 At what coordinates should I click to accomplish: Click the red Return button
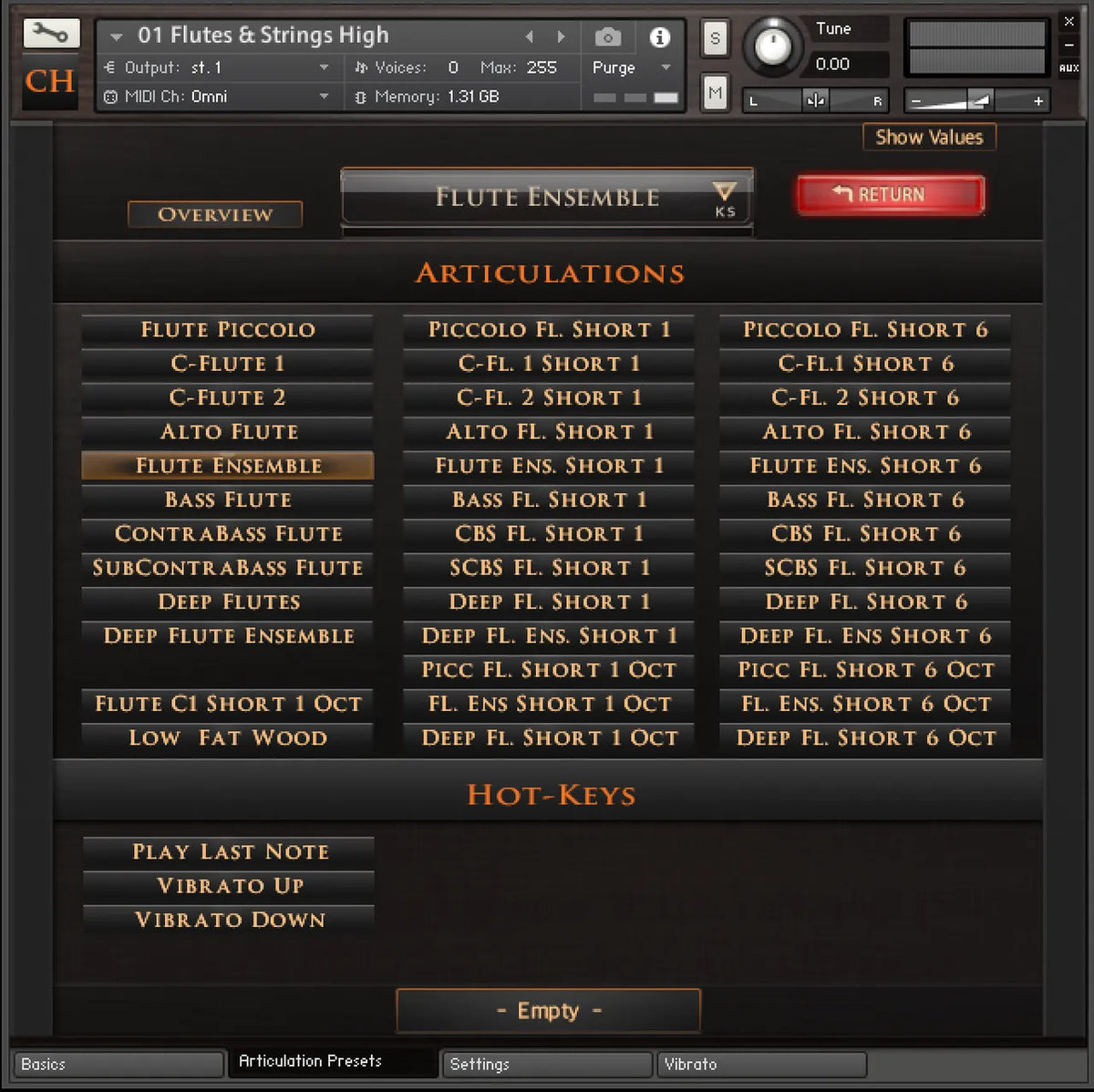point(891,195)
